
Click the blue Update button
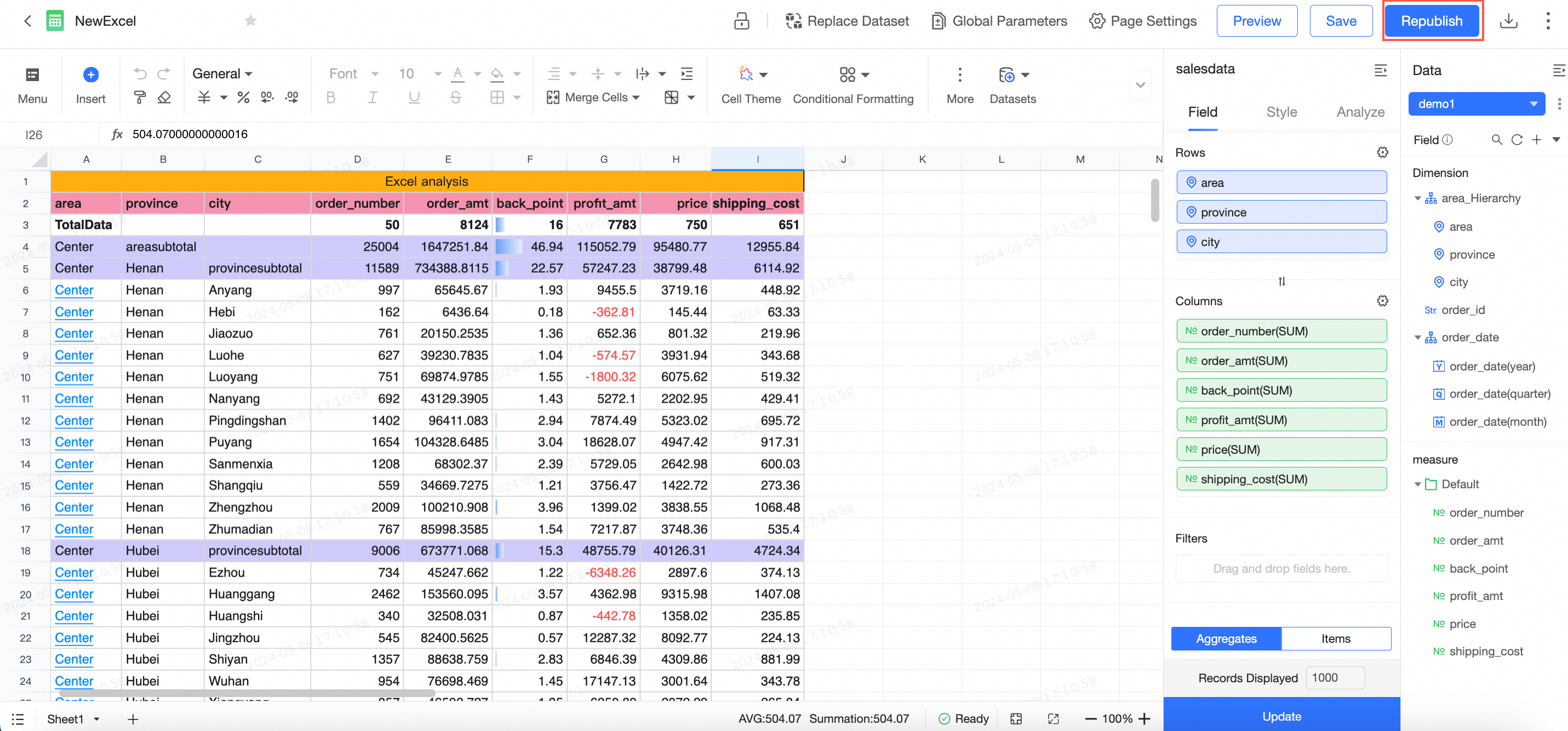[x=1281, y=716]
